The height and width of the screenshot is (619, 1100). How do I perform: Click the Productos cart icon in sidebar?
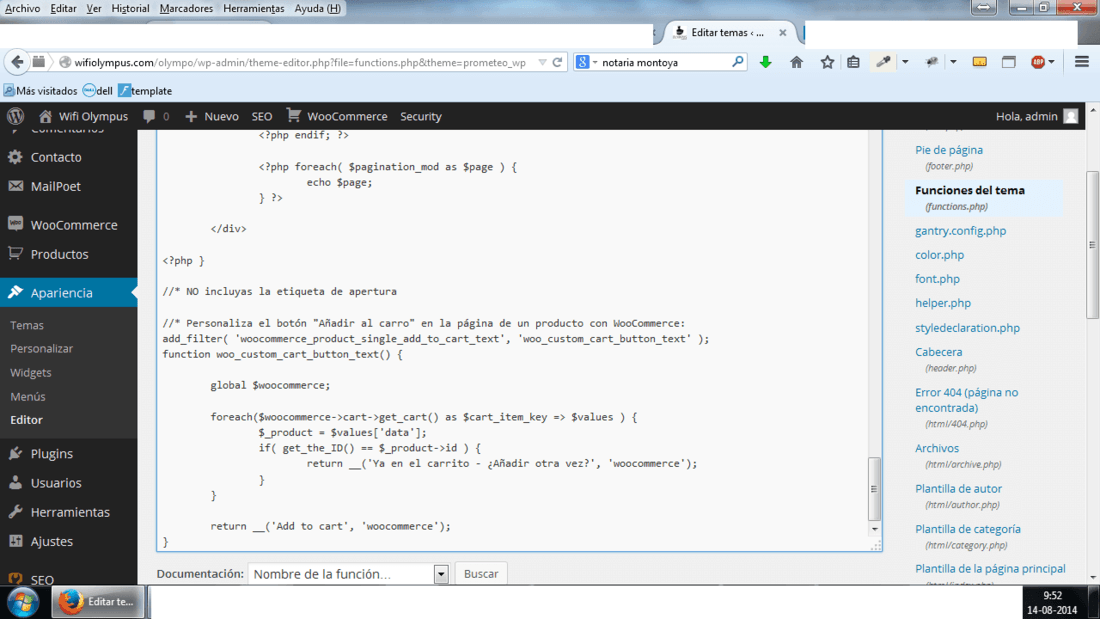[x=15, y=253]
